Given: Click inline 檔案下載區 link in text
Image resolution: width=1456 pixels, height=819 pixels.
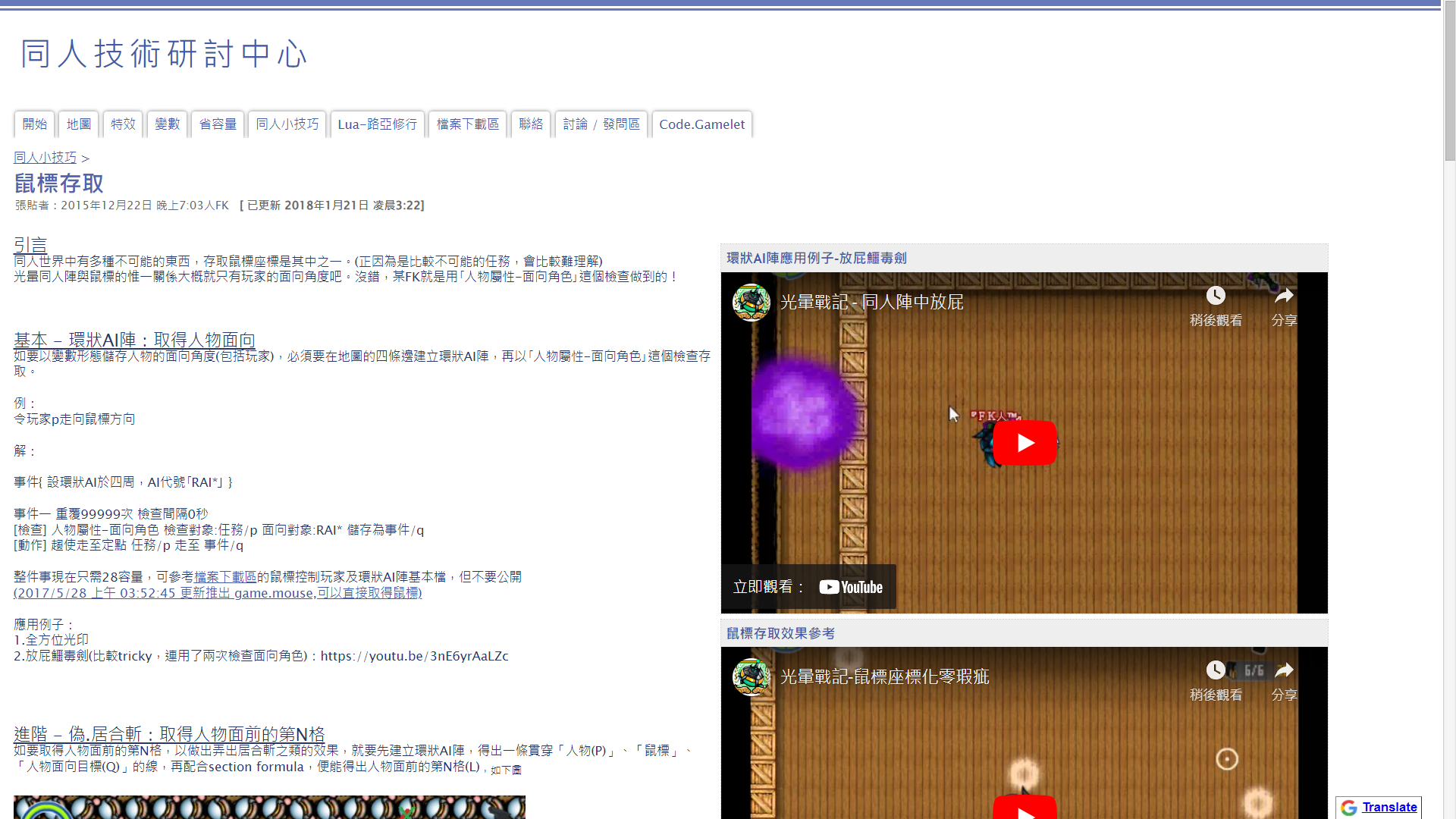Looking at the screenshot, I should click(x=225, y=577).
